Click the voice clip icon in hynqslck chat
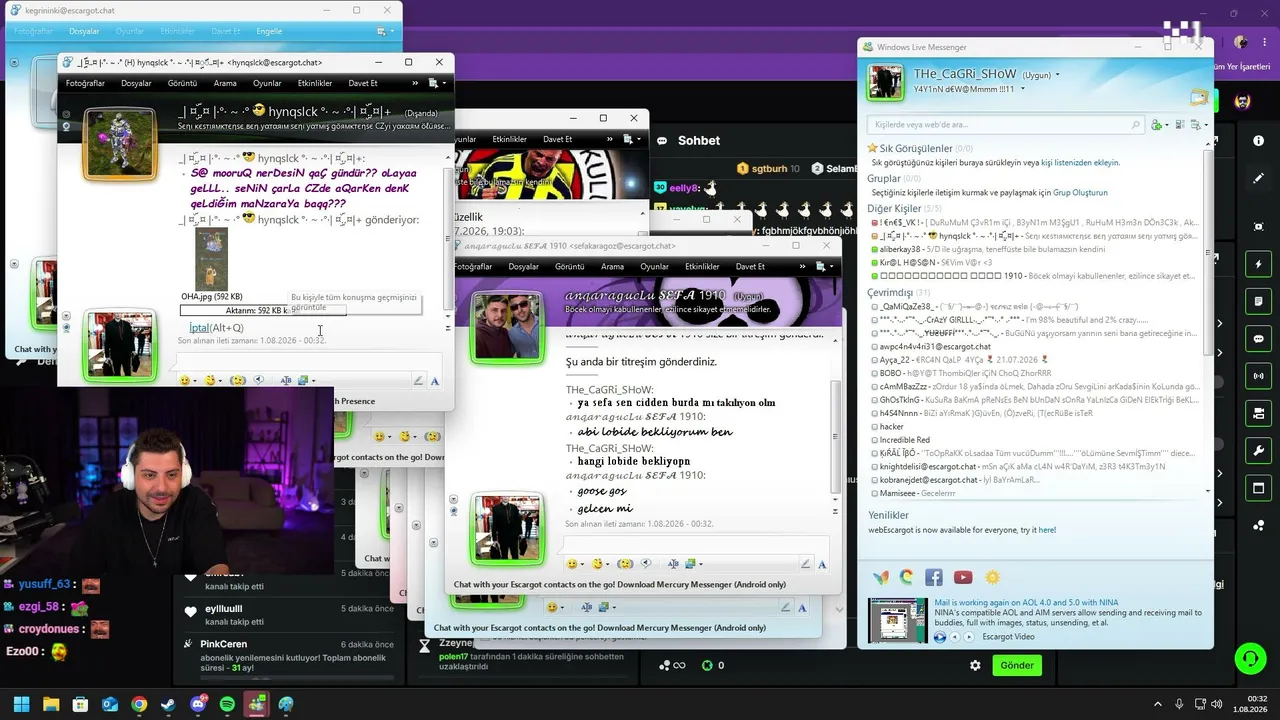Viewport: 1280px width, 720px height. tap(259, 380)
